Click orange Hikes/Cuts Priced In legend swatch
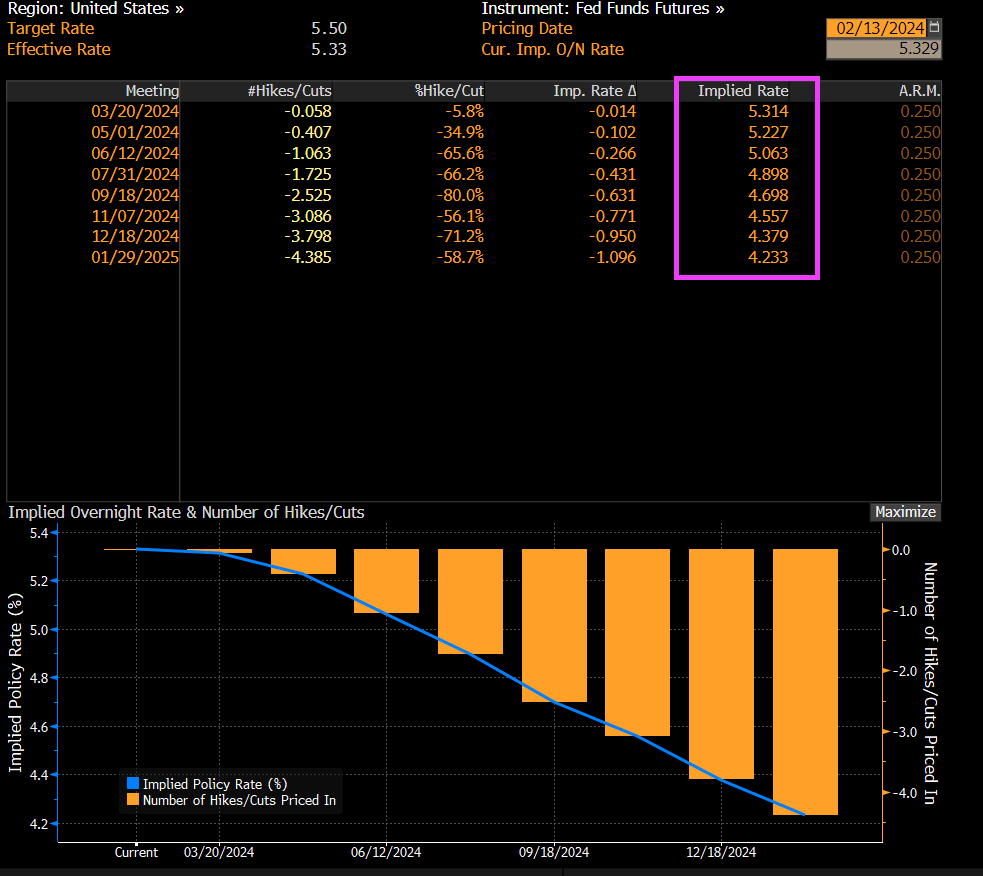The width and height of the screenshot is (983, 876). point(132,800)
